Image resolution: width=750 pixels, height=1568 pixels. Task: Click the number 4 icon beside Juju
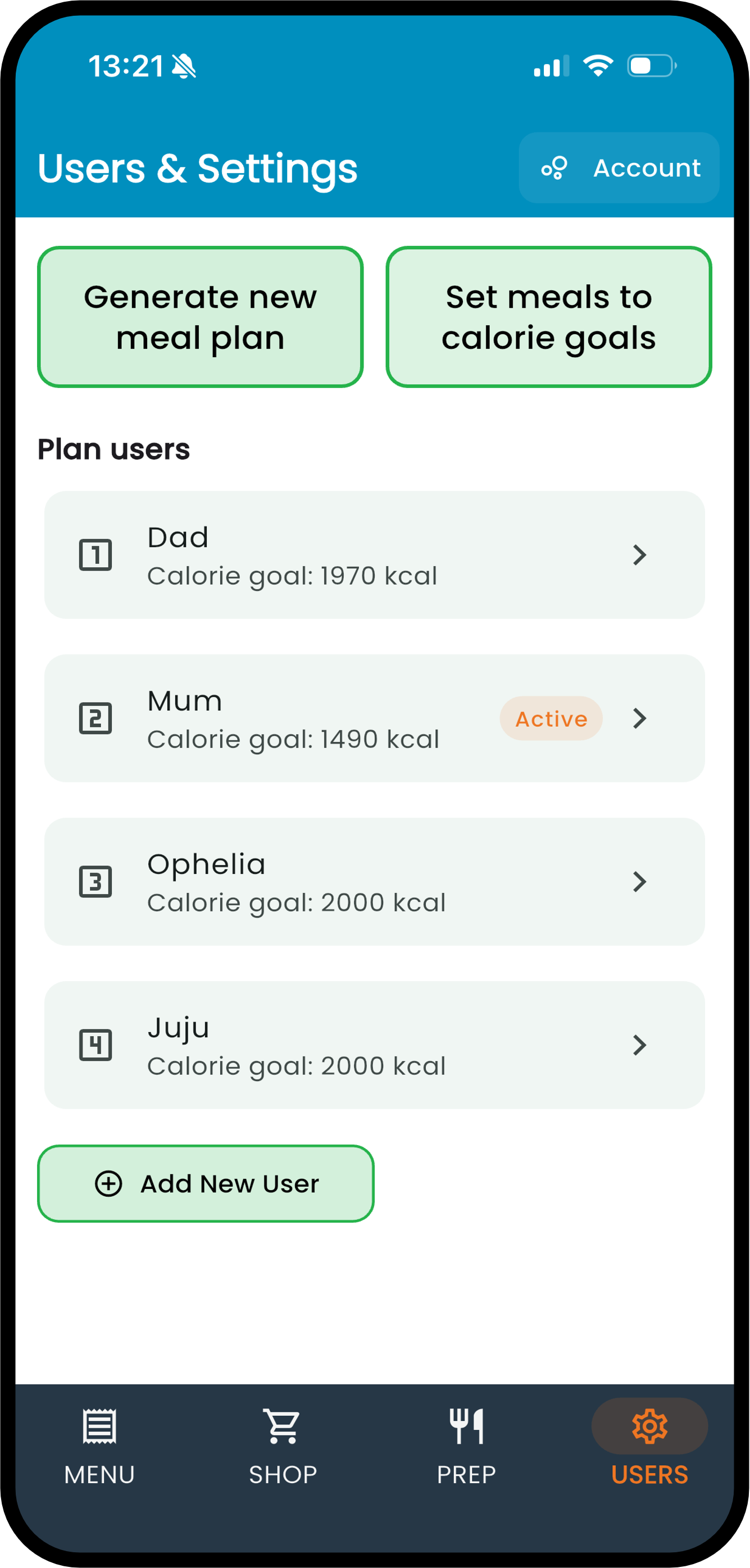click(96, 1046)
